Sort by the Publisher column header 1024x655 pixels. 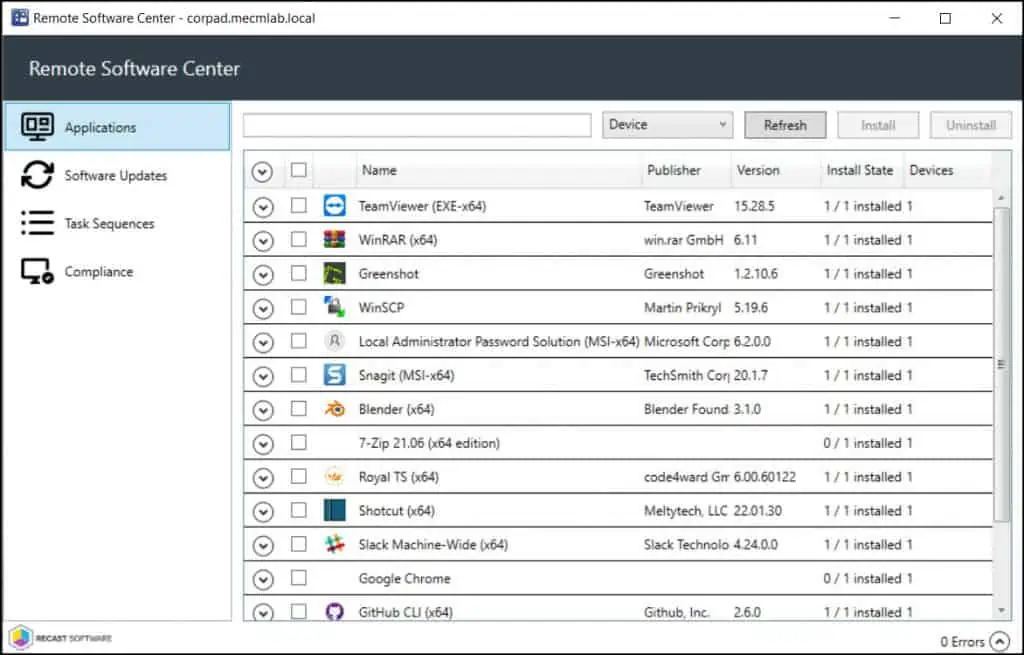click(686, 170)
